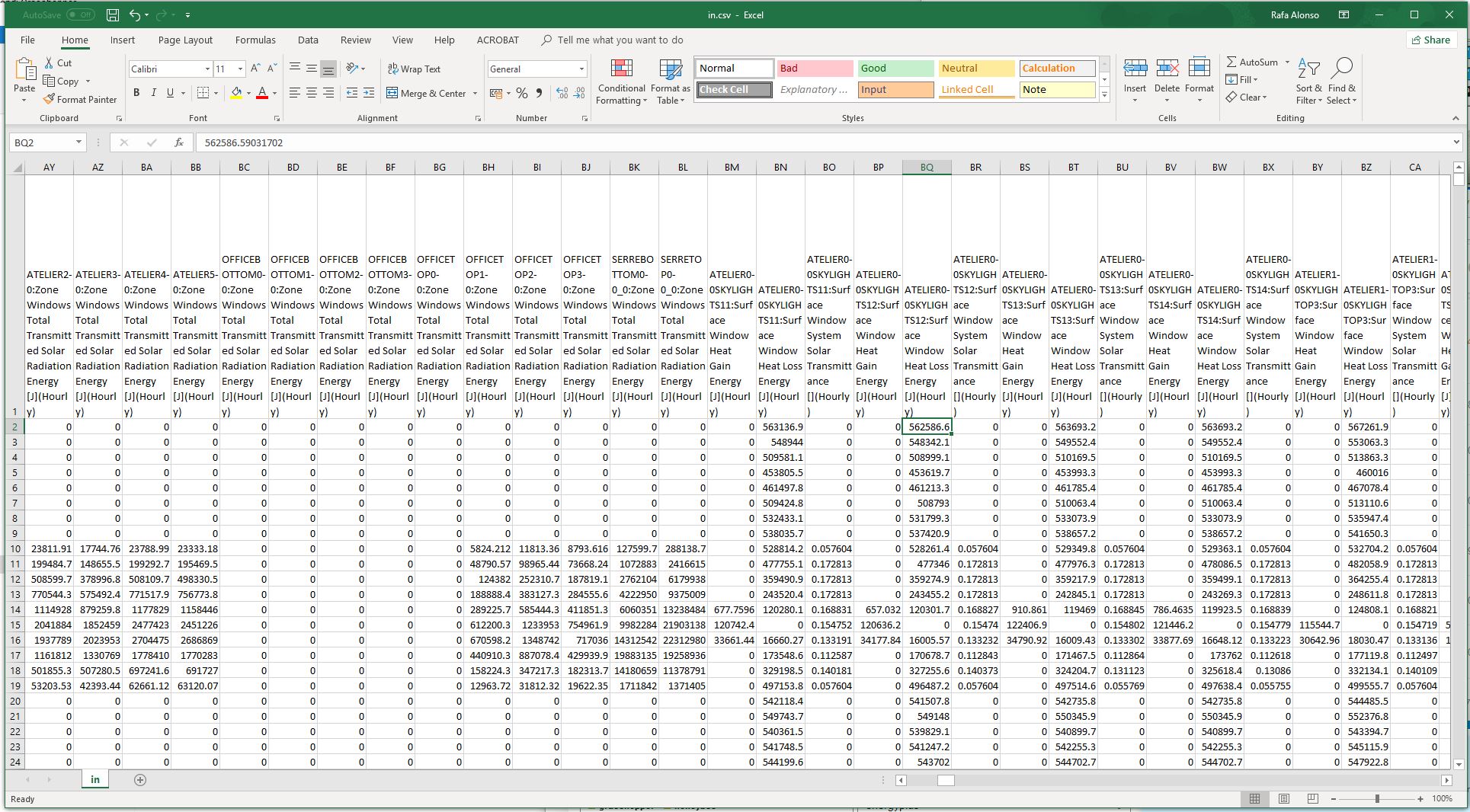Toggle the AutoSave switch
This screenshot has height=812, width=1470.
click(80, 14)
